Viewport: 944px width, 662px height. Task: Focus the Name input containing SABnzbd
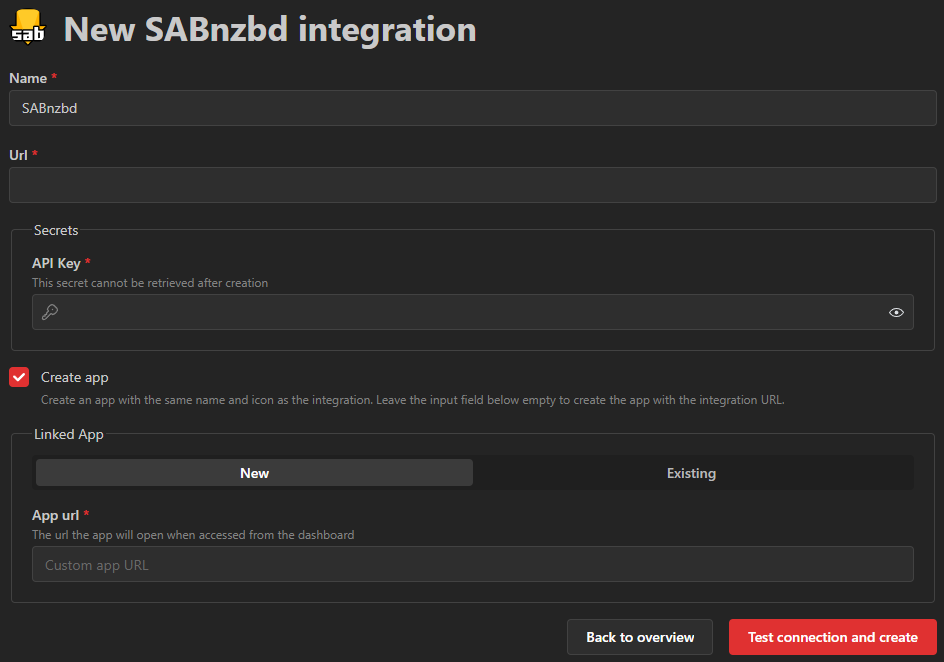[x=472, y=108]
